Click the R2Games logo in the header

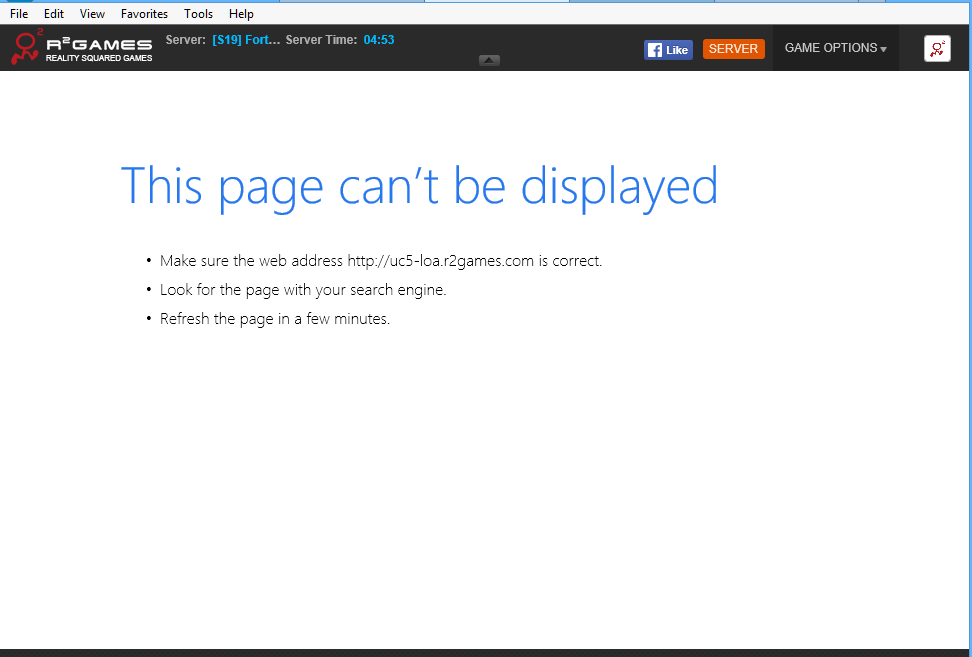[80, 46]
